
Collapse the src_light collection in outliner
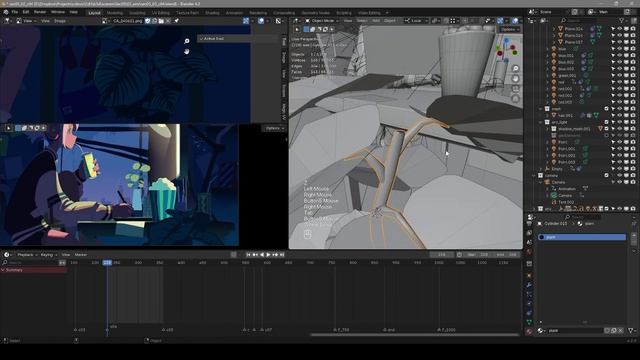[541, 122]
